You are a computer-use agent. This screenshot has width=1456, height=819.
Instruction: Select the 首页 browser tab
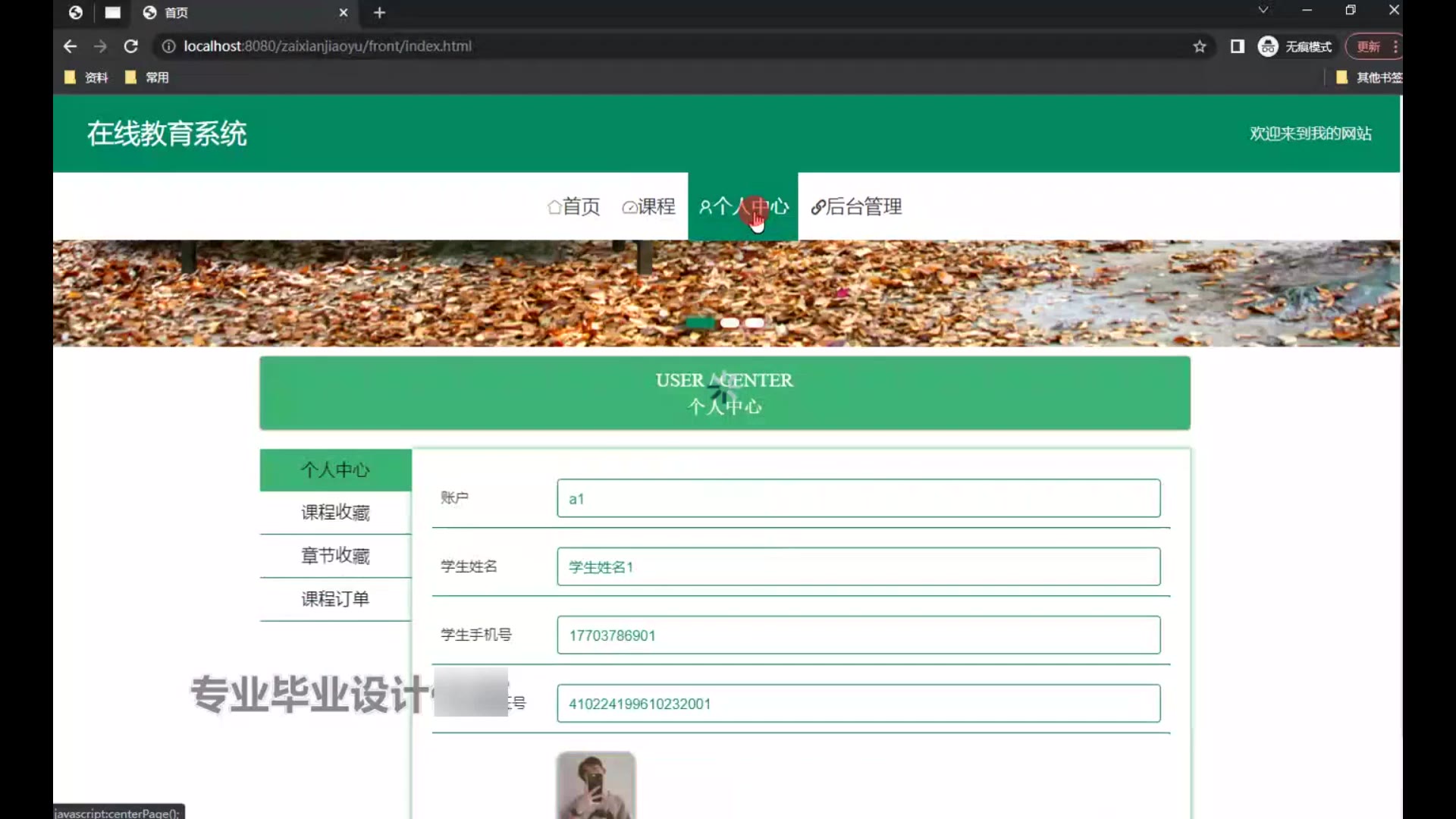pyautogui.click(x=243, y=12)
